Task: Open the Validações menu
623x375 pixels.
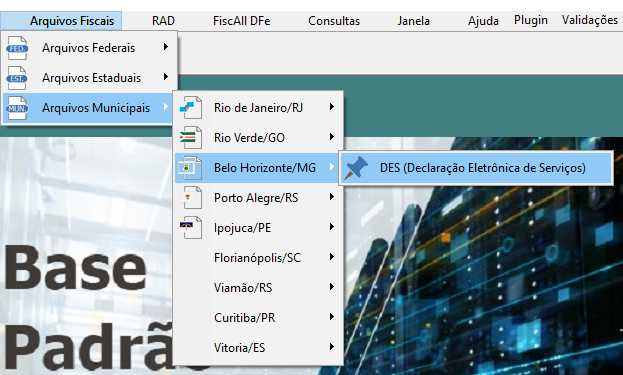Action: [590, 20]
